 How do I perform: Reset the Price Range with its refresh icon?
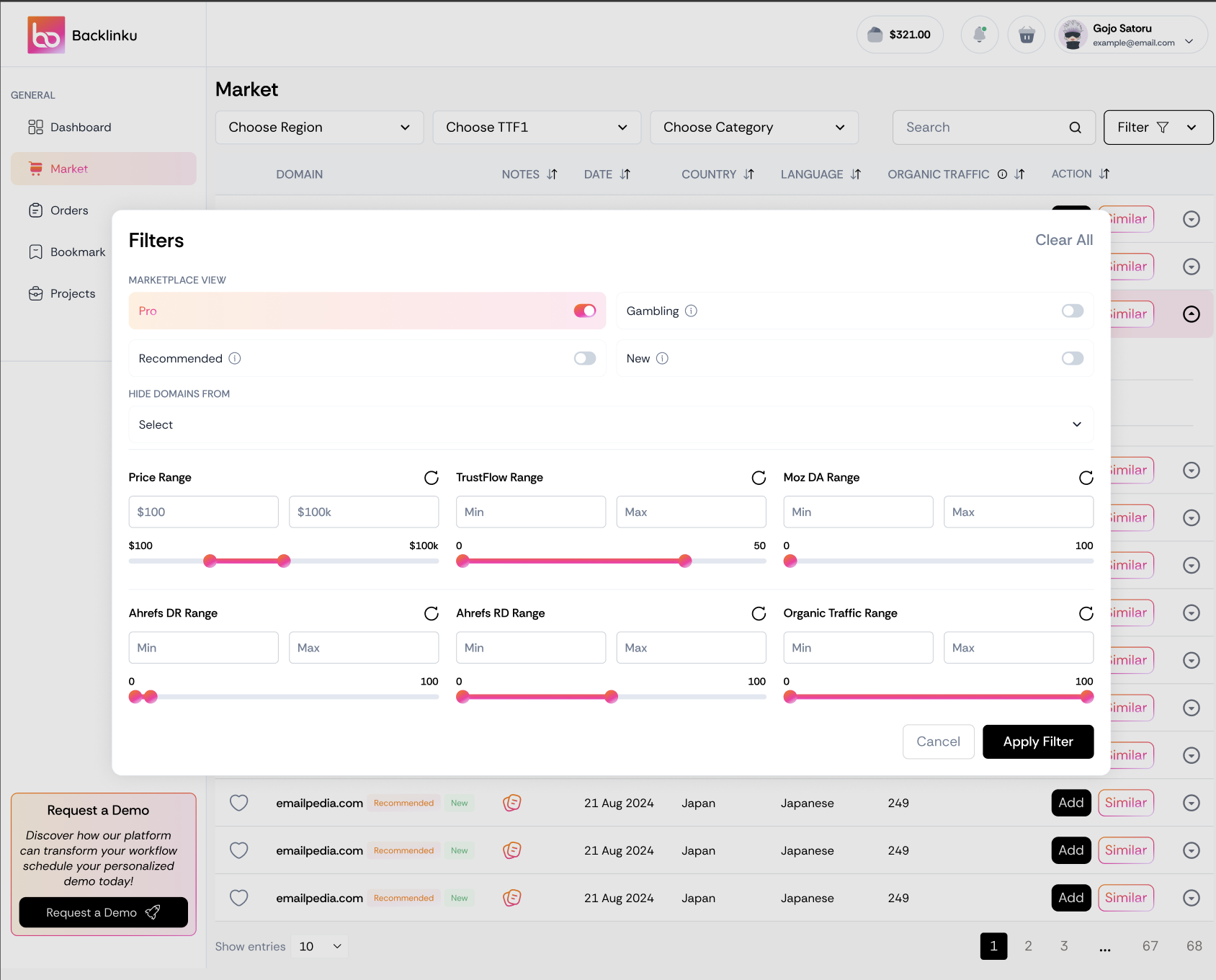[431, 478]
